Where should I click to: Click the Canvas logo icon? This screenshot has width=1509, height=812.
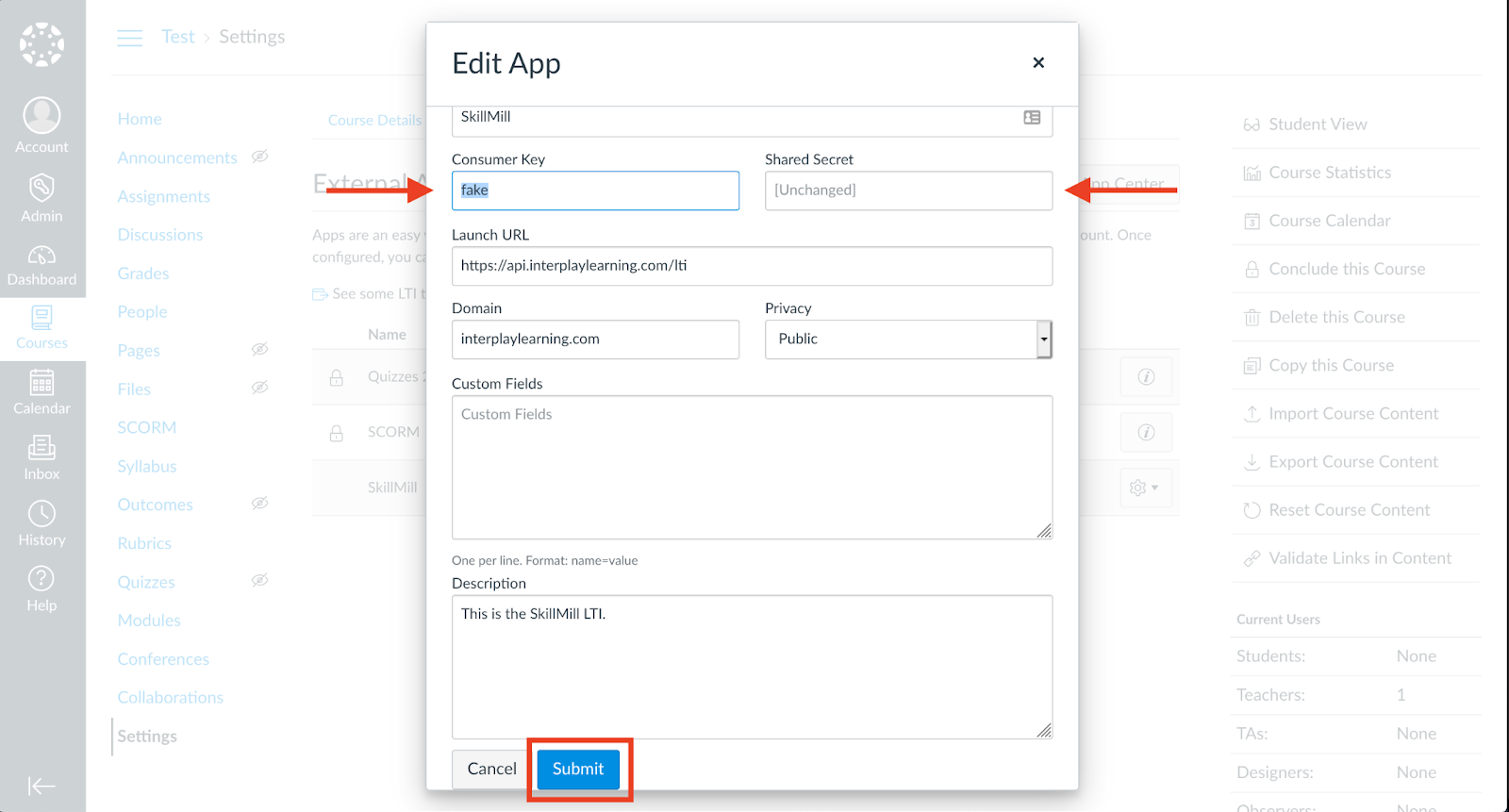click(42, 44)
